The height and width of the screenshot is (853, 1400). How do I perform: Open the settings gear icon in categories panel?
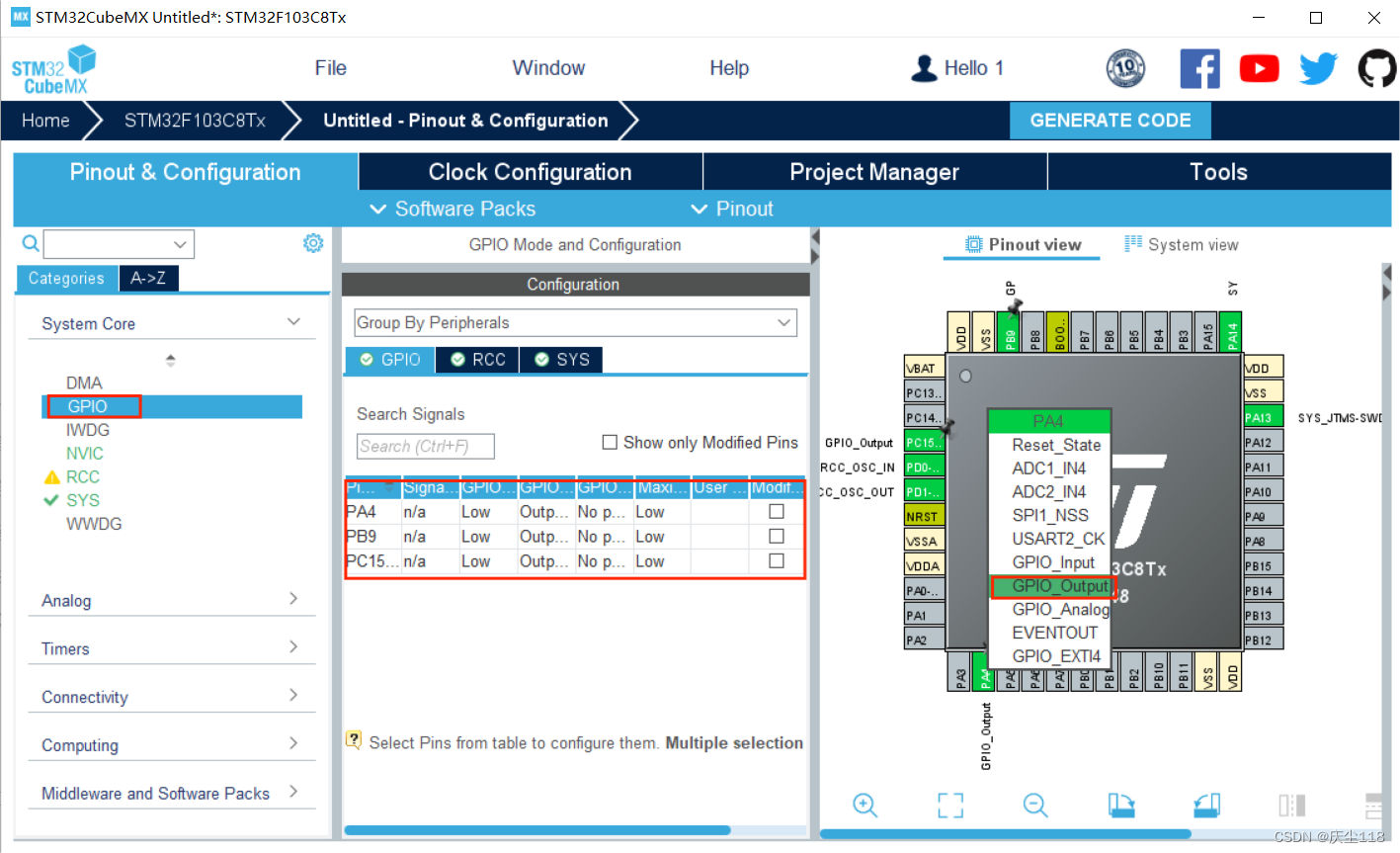[313, 243]
